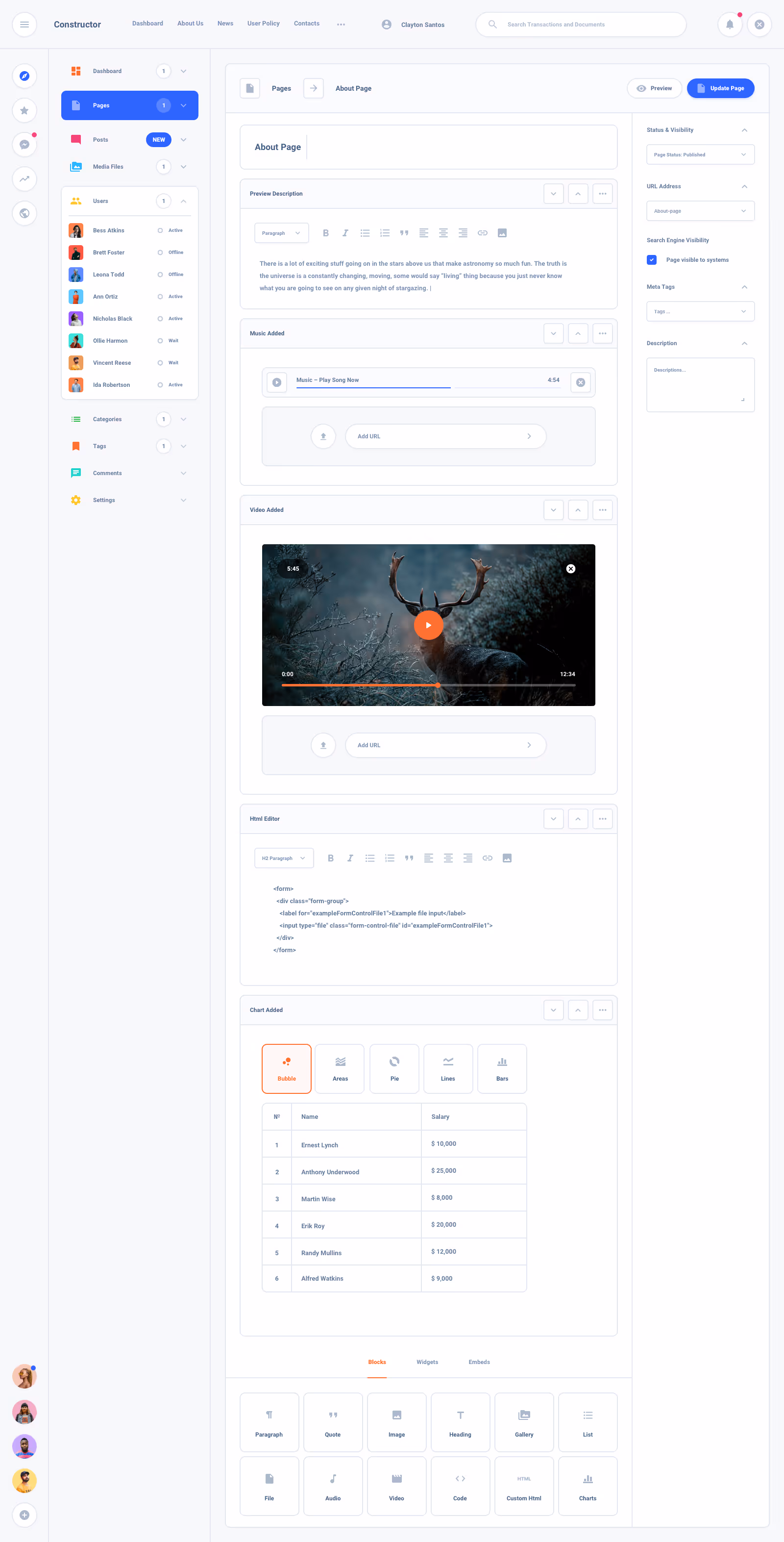Seek the video progress bar
The image size is (784, 1542).
coord(428,685)
